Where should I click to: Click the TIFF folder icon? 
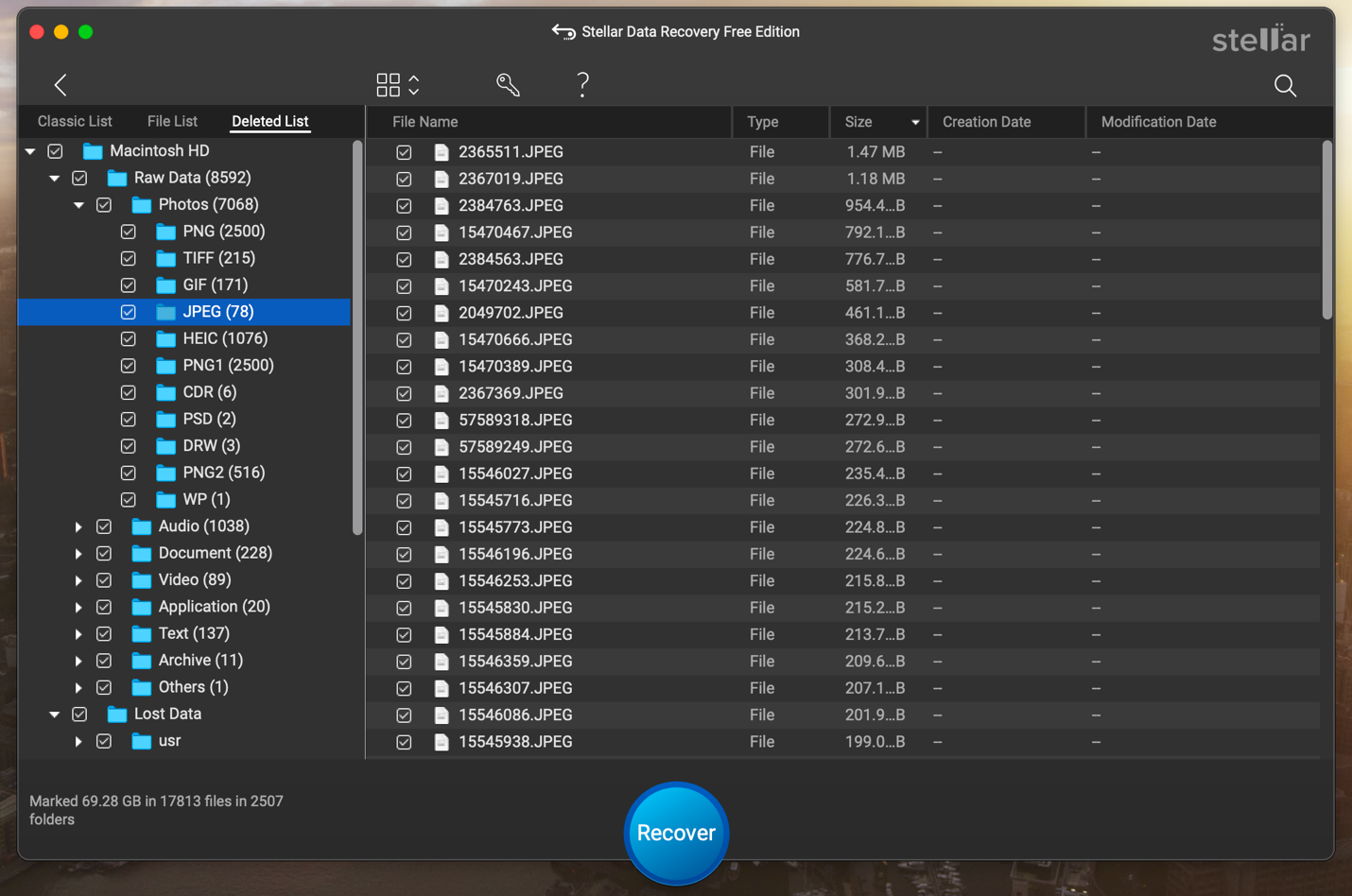click(x=166, y=258)
